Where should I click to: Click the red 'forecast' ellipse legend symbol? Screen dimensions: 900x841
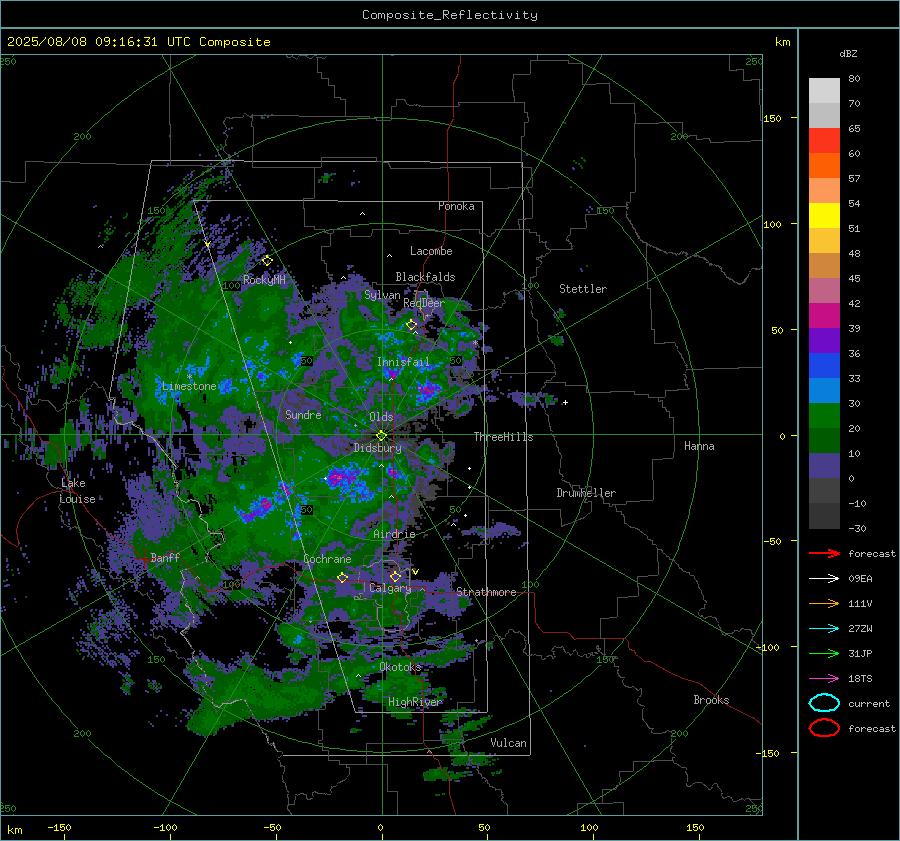824,728
